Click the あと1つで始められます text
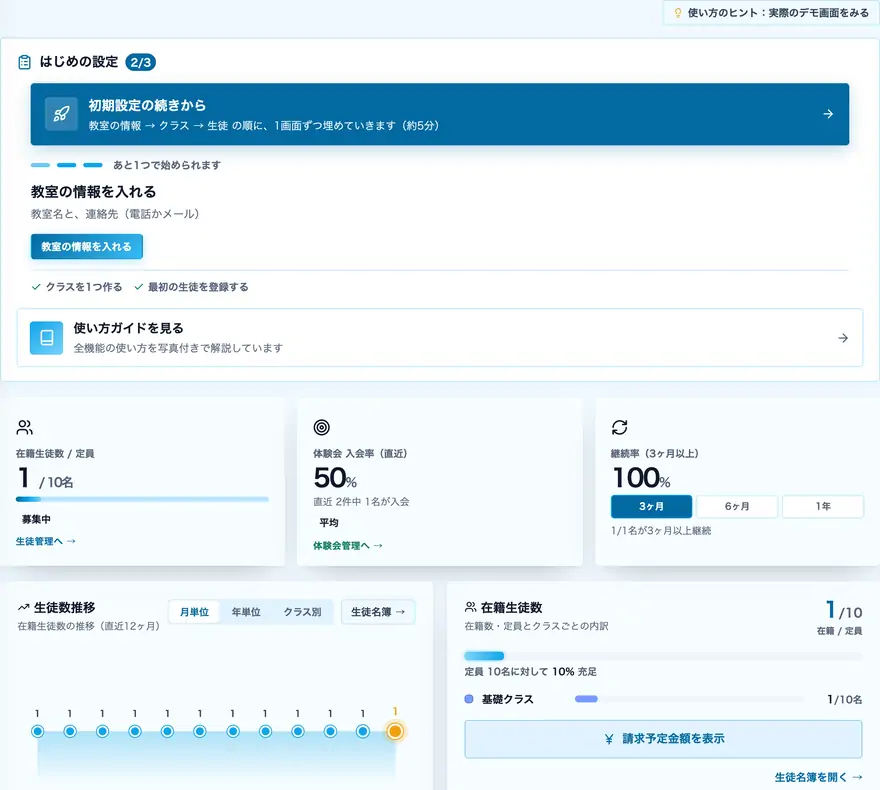This screenshot has width=880, height=790. click(x=167, y=165)
